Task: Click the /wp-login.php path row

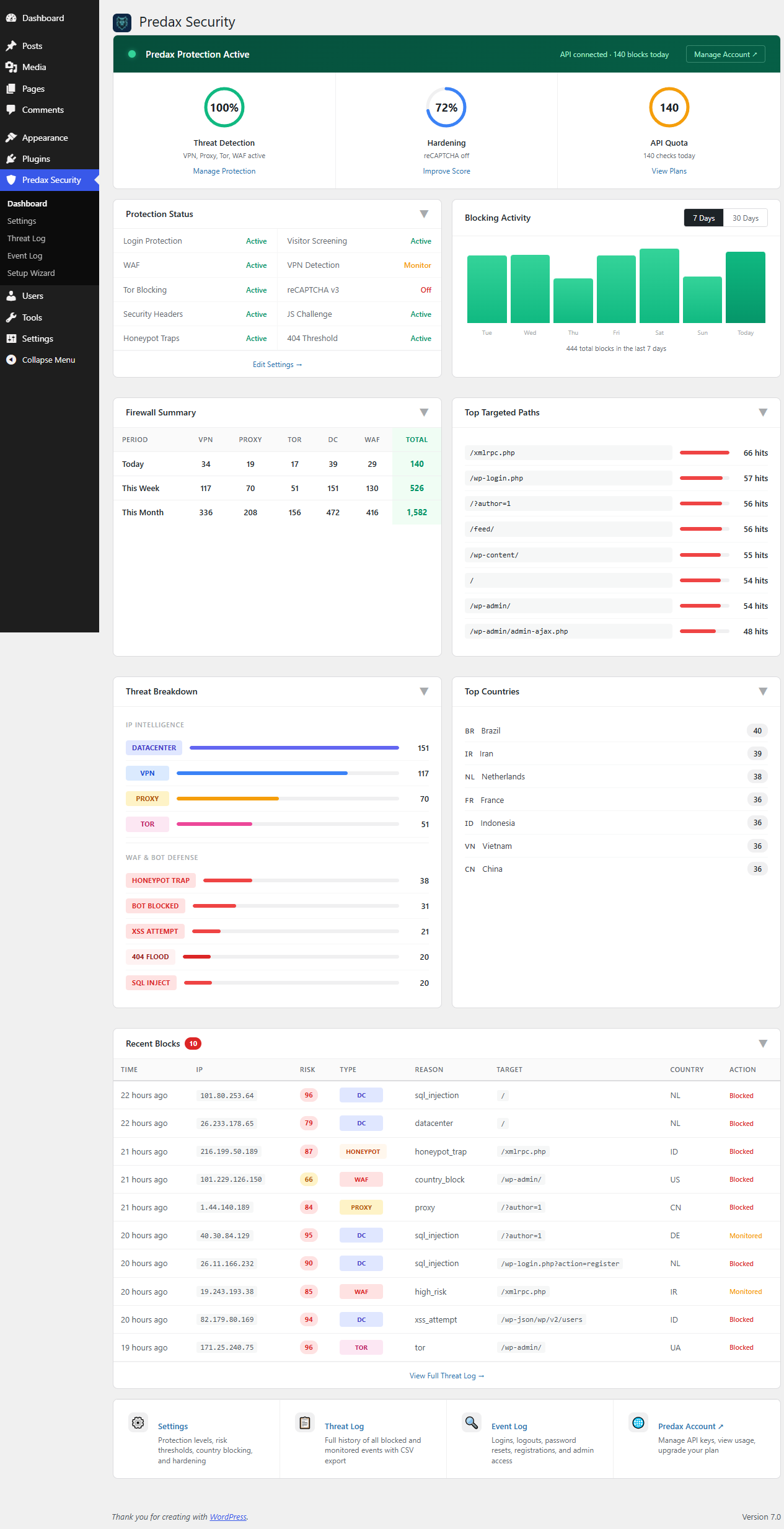Action: [616, 478]
